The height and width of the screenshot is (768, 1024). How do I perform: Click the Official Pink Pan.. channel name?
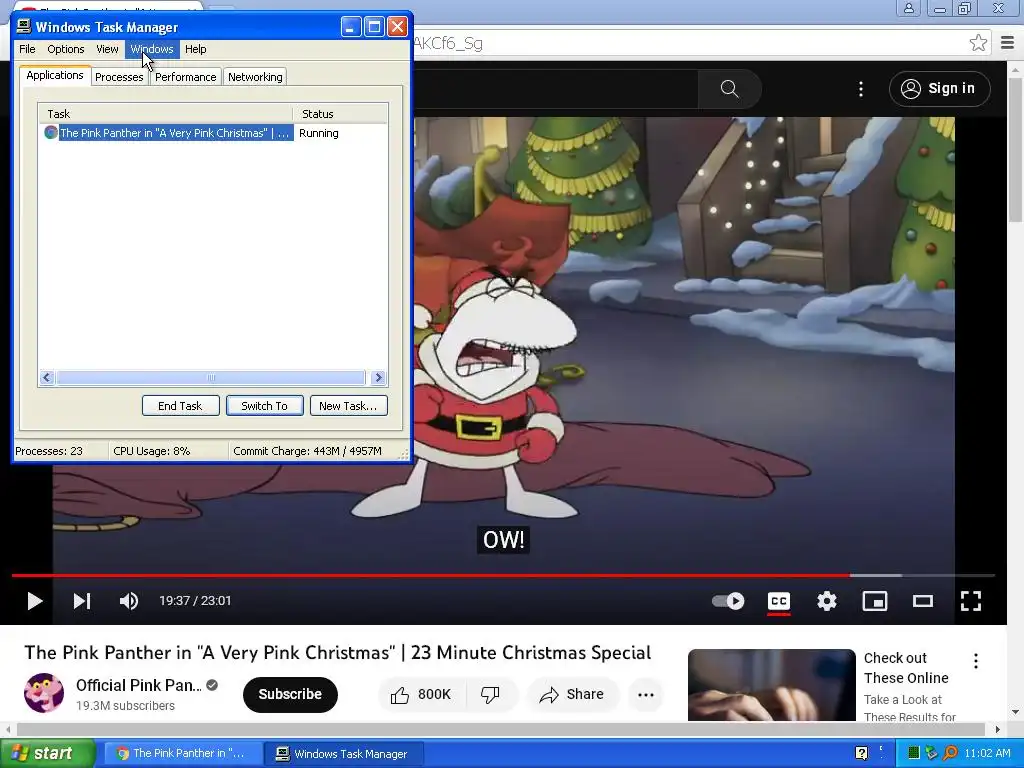[x=138, y=685]
